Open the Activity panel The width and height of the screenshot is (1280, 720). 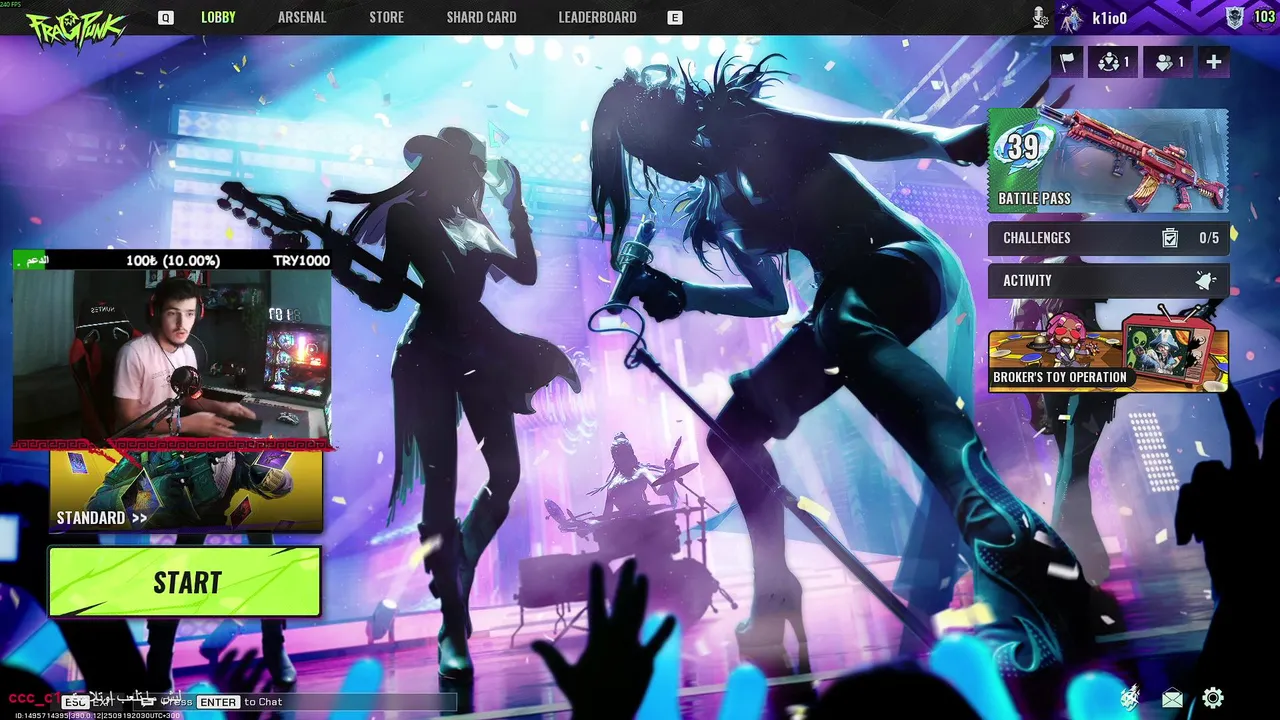coord(1109,281)
